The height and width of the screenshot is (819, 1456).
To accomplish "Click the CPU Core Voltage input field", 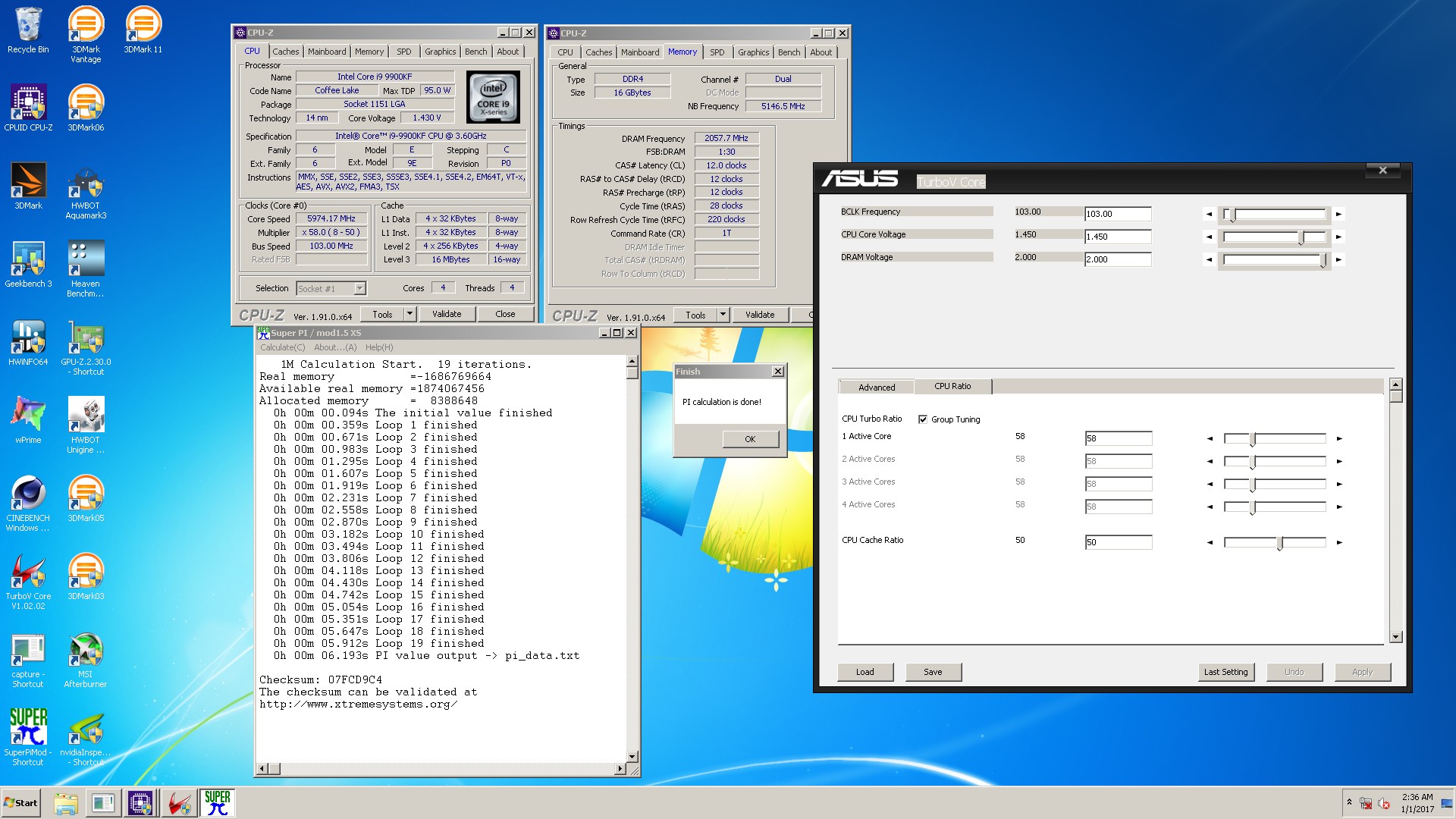I will click(x=1118, y=237).
